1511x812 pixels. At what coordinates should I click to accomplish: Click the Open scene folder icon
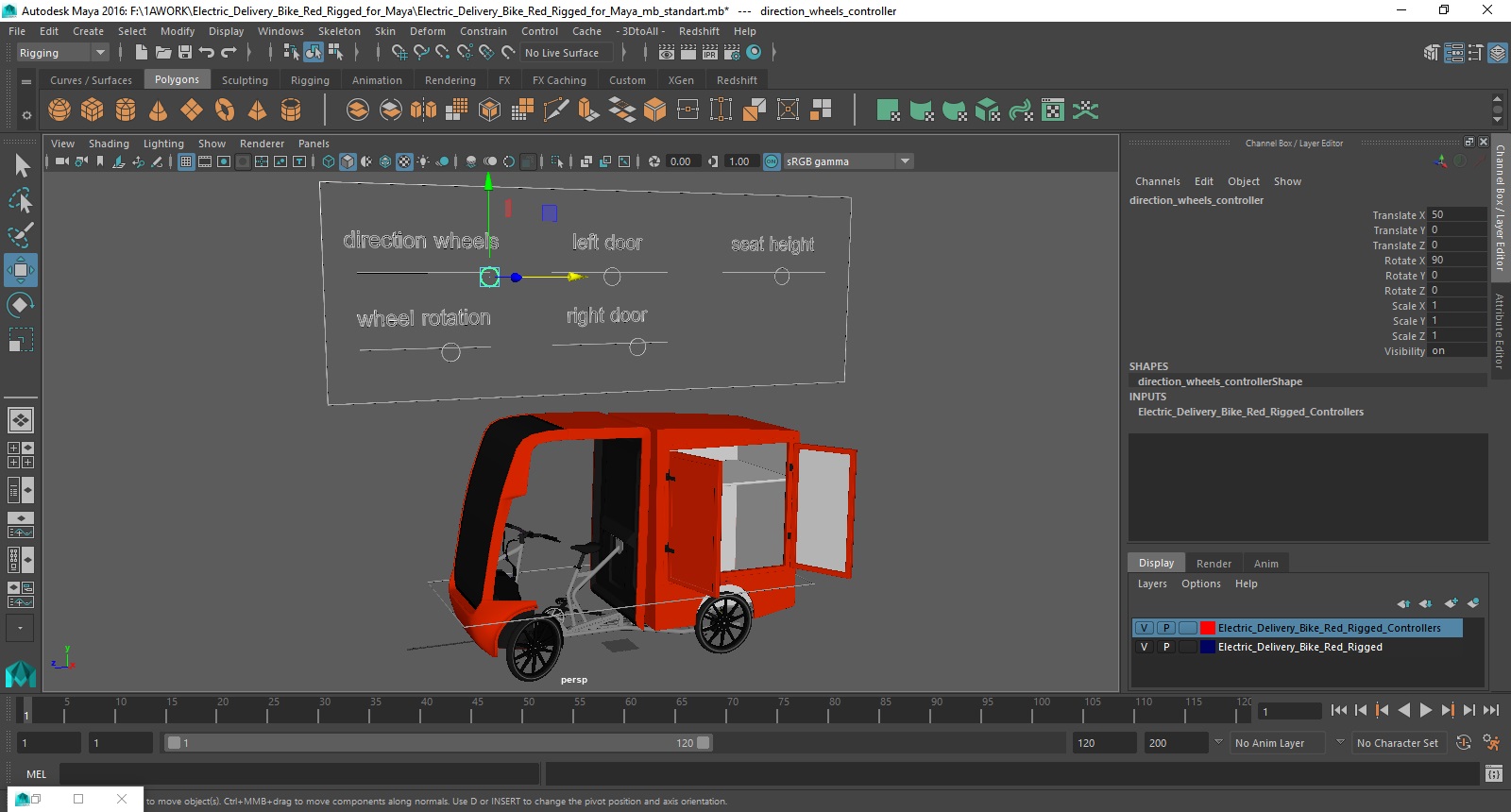tap(163, 53)
